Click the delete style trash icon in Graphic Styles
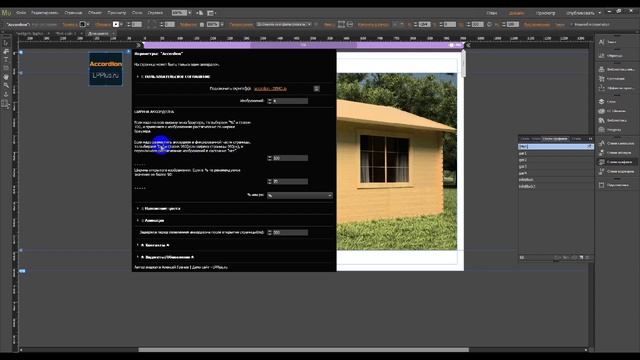The height and width of the screenshot is (360, 640). [x=587, y=258]
